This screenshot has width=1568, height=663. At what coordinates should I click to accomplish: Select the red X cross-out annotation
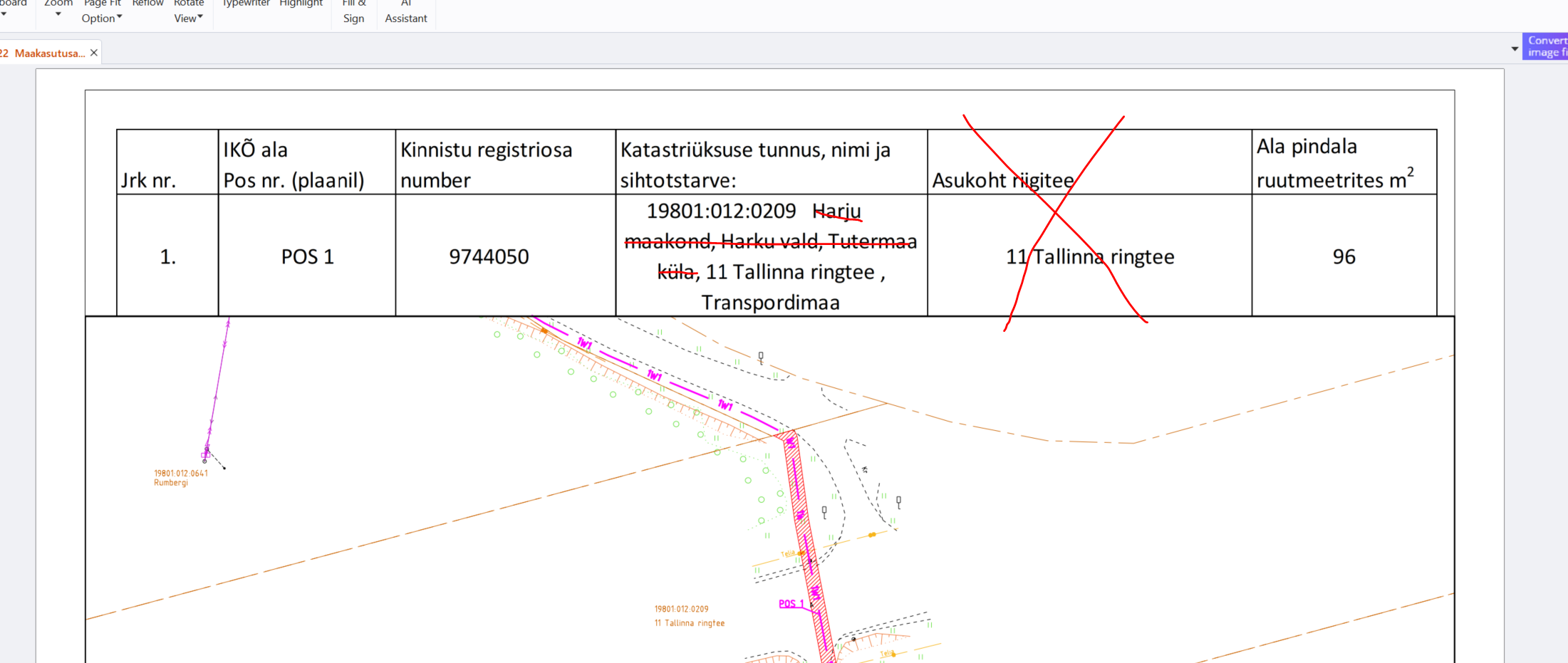(x=1055, y=213)
